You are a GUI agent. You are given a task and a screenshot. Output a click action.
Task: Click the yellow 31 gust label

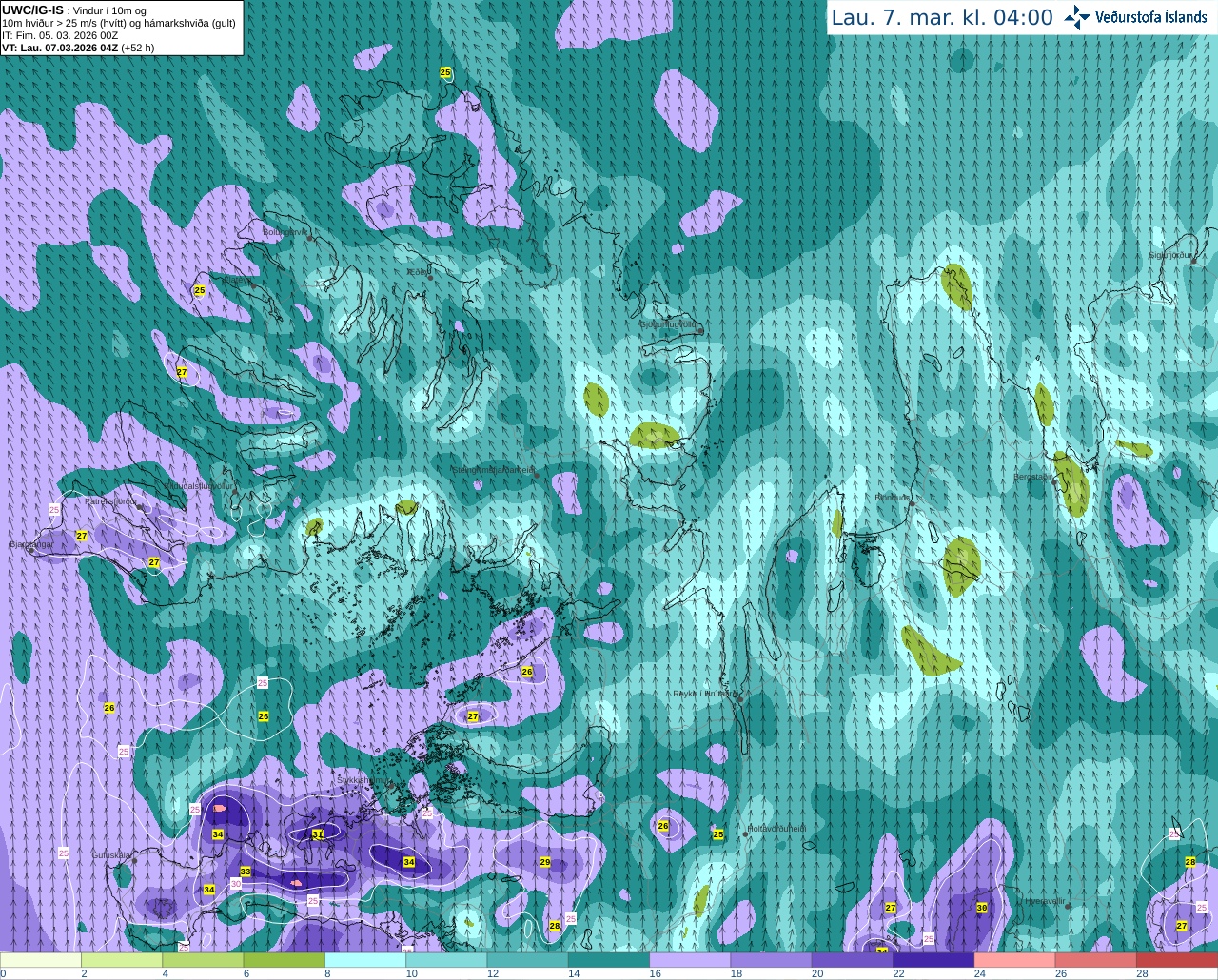tap(318, 834)
